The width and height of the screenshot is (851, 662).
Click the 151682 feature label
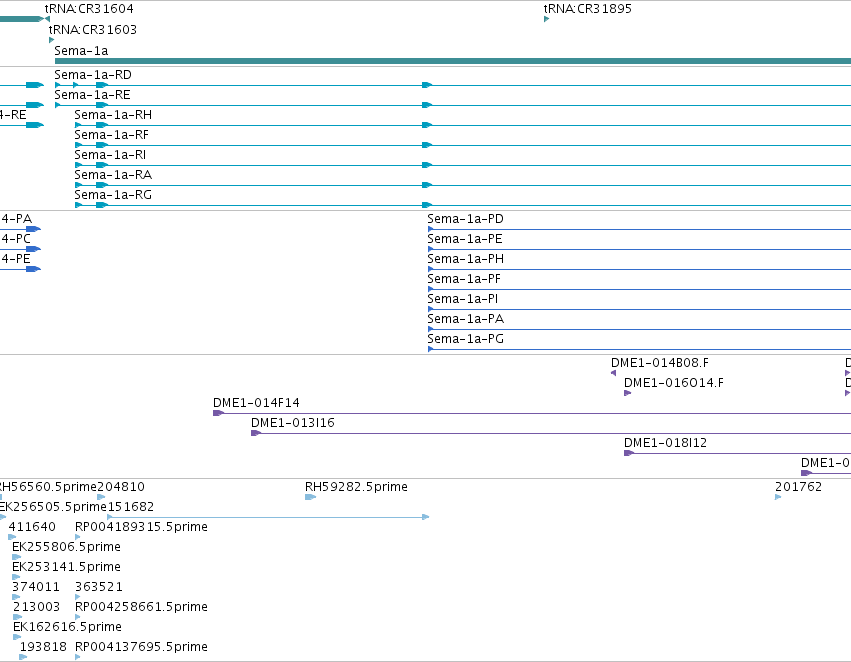pyautogui.click(x=131, y=507)
